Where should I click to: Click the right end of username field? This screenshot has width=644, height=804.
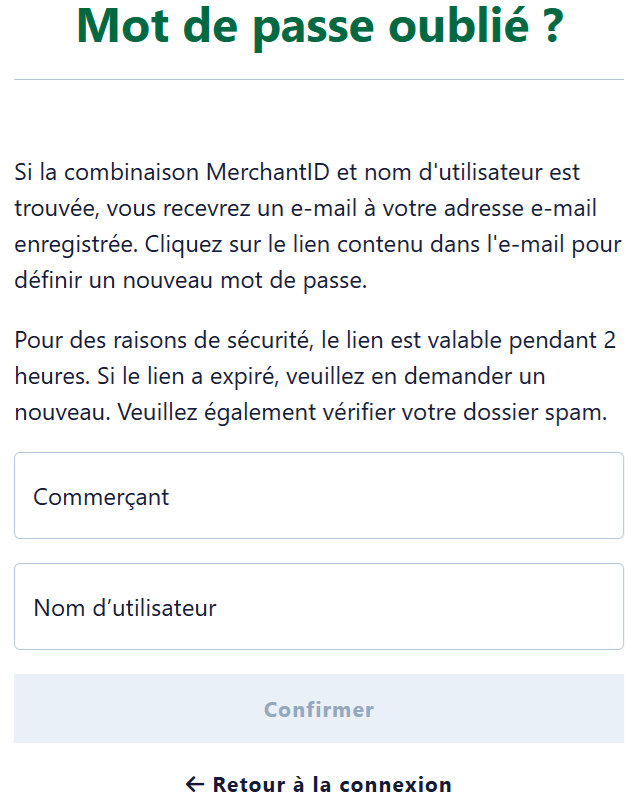pyautogui.click(x=600, y=607)
